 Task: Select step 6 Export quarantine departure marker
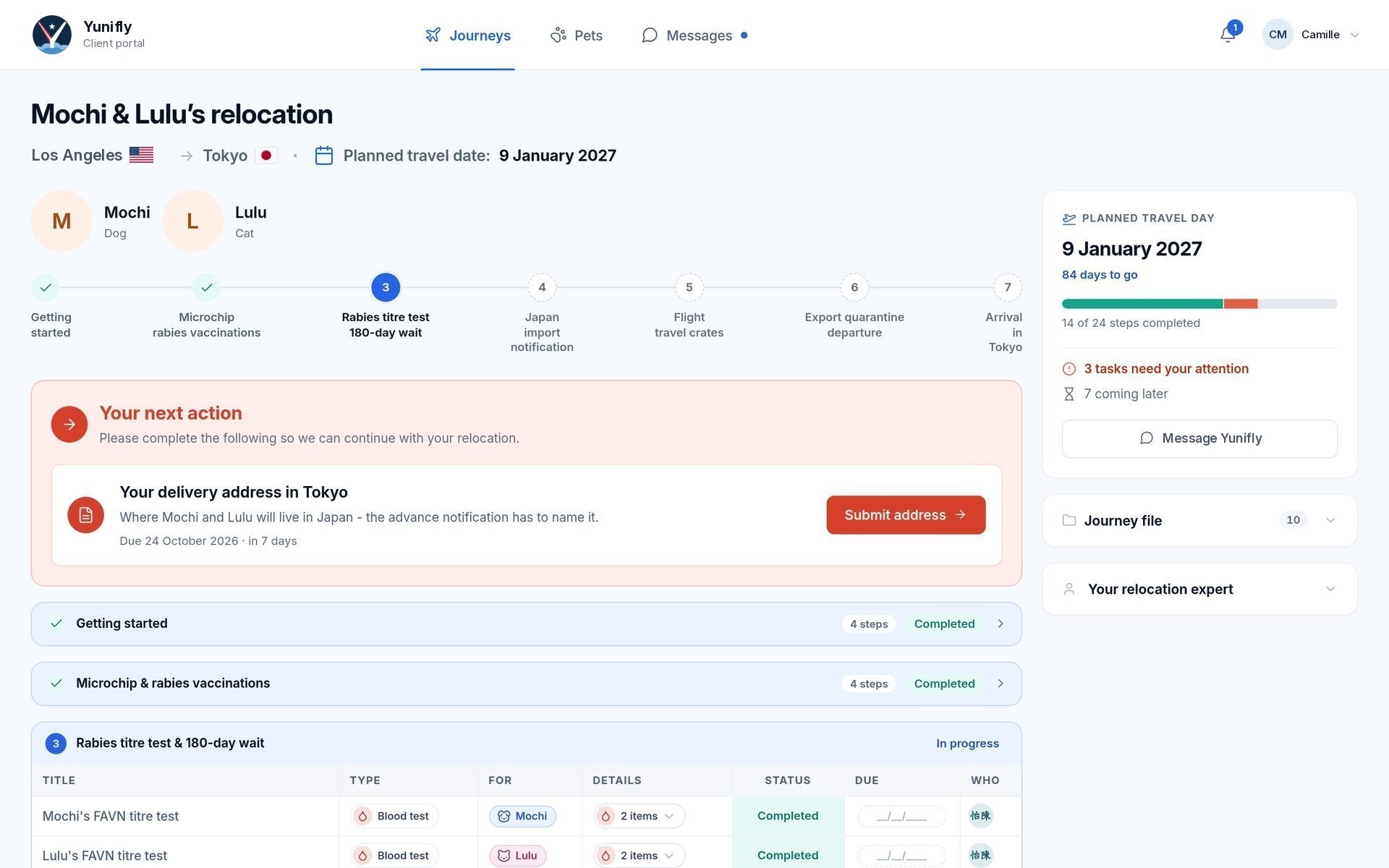click(x=854, y=287)
